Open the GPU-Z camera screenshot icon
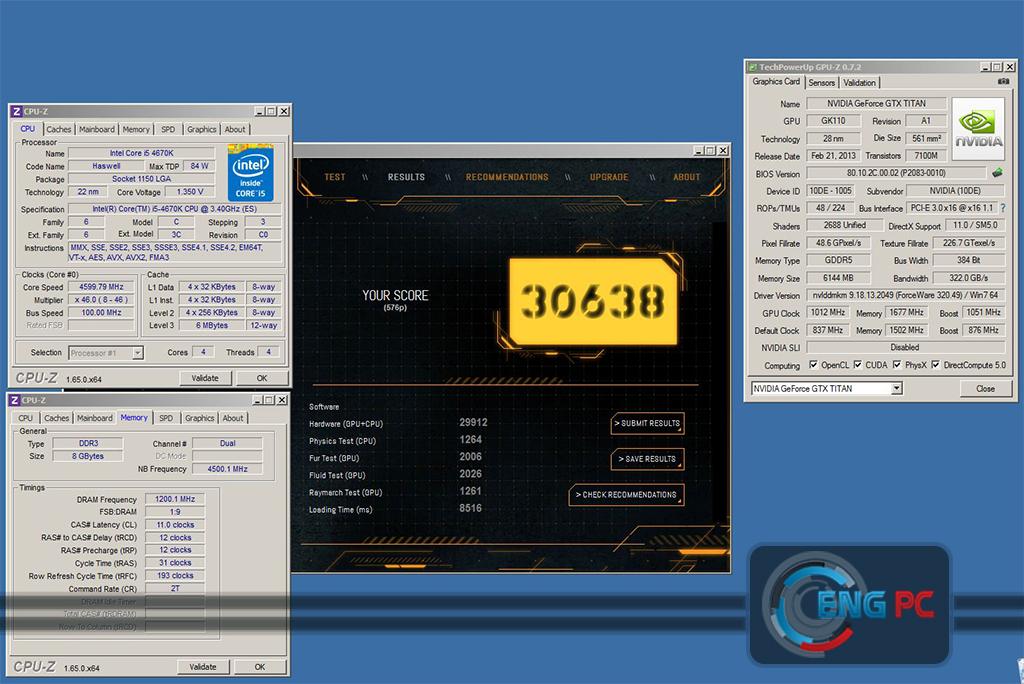Image resolution: width=1024 pixels, height=684 pixels. [1003, 82]
